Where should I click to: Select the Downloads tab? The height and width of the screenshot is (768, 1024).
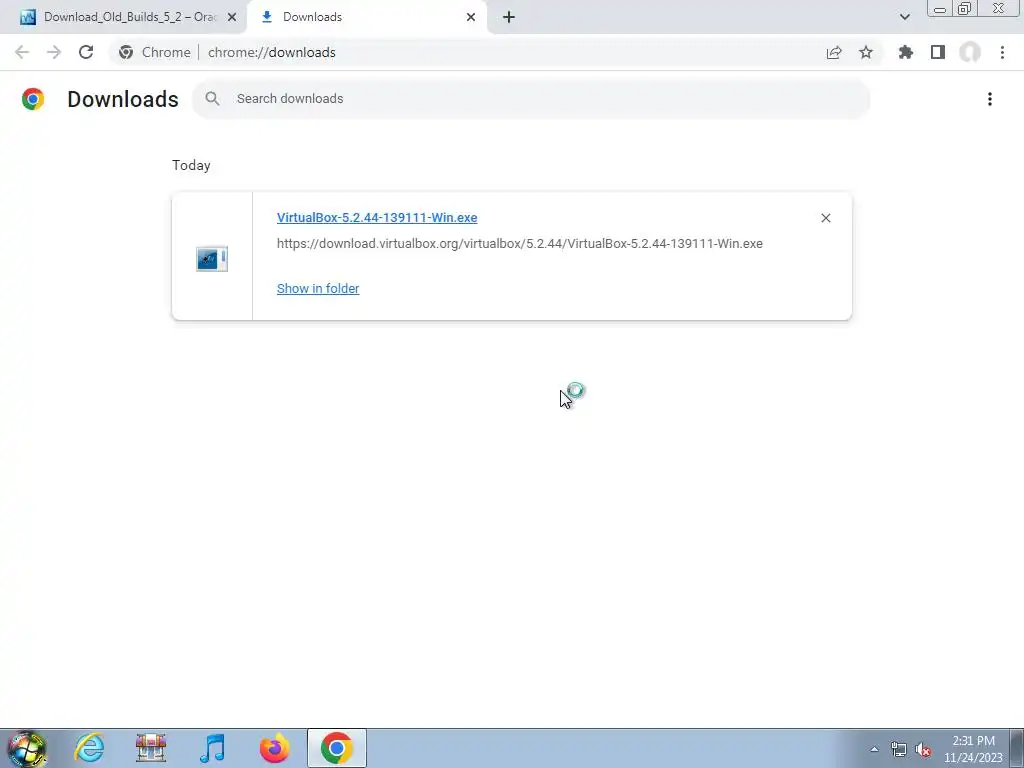366,17
